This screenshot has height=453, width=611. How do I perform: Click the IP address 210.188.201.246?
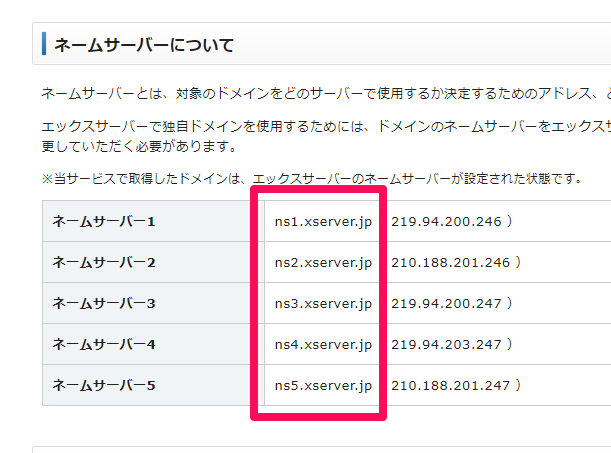coord(450,262)
